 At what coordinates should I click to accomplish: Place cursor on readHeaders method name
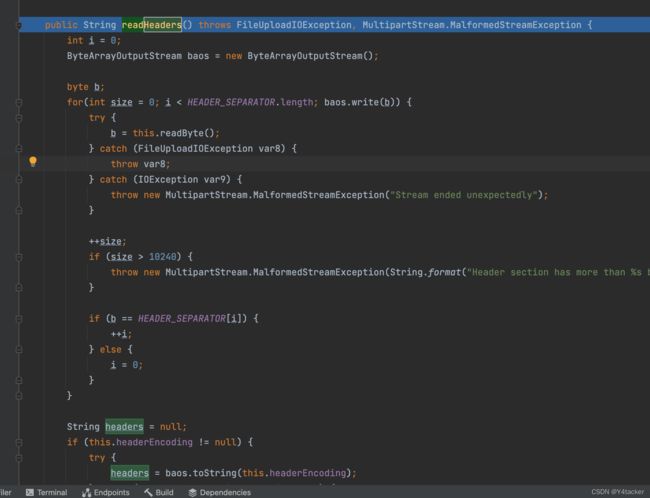(x=152, y=25)
